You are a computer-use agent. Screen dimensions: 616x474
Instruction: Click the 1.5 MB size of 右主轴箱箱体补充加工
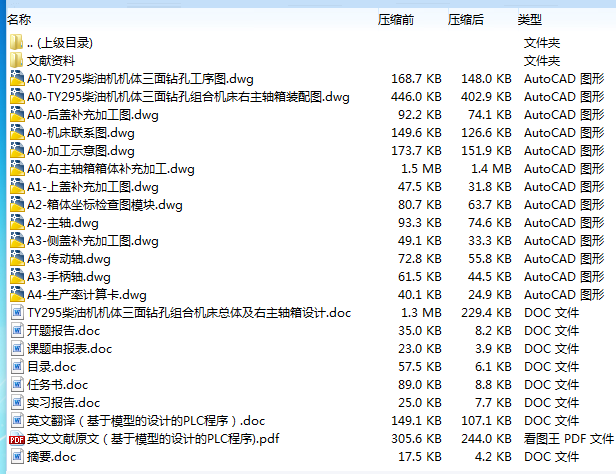[x=421, y=168]
